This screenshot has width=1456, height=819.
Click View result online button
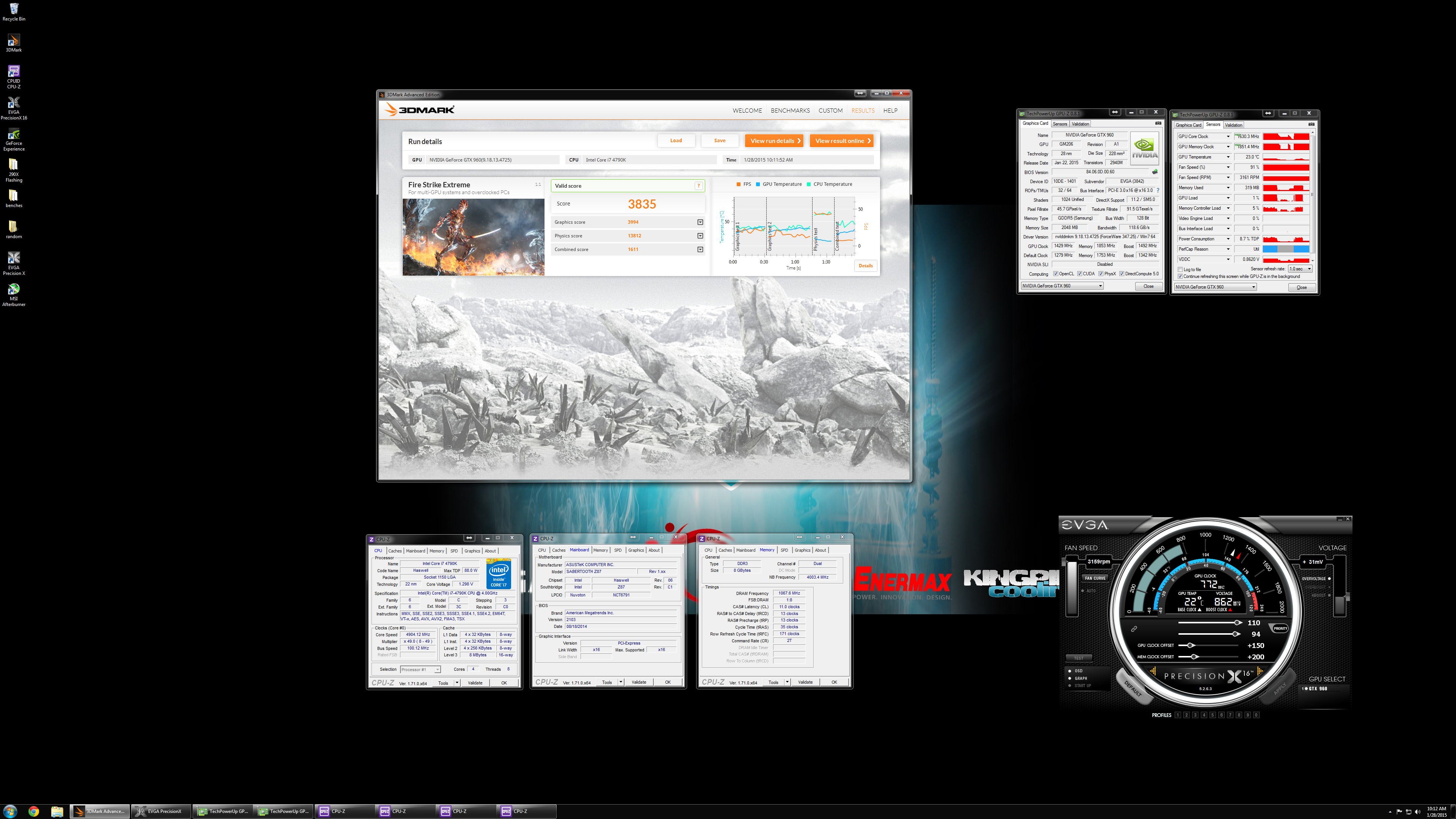coord(842,141)
